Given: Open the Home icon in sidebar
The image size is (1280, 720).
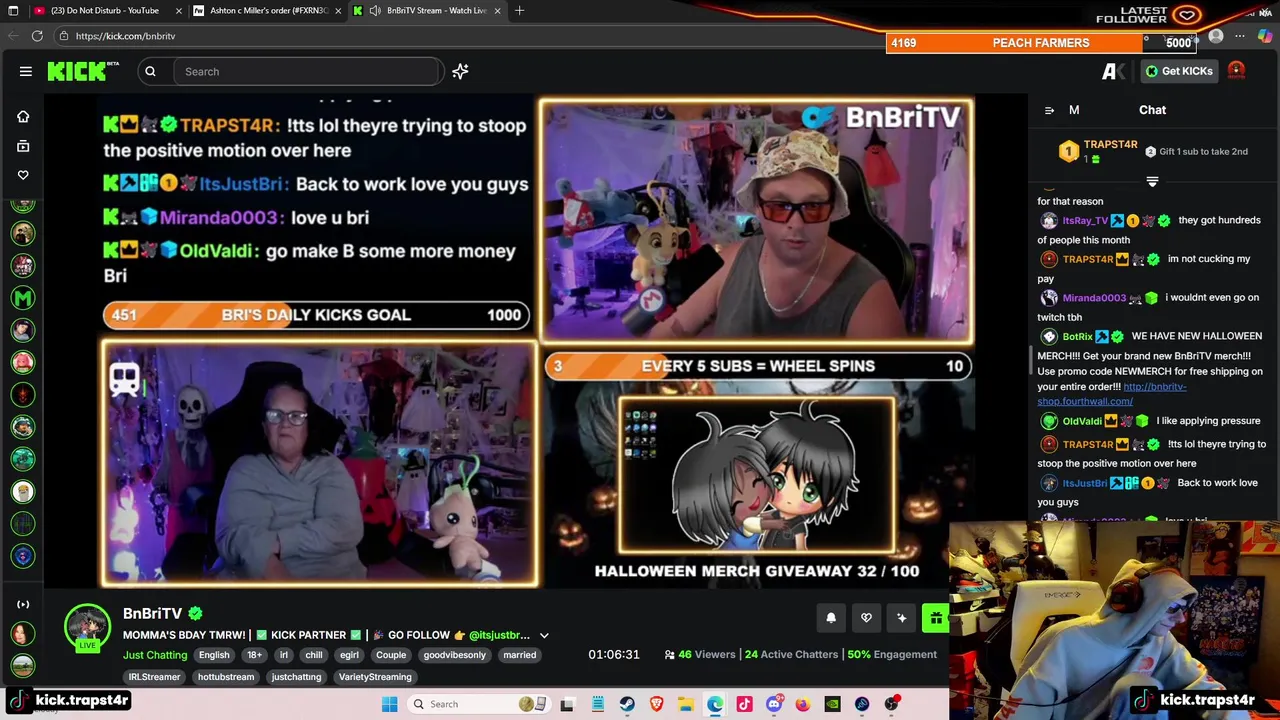Looking at the screenshot, I should coord(23,117).
